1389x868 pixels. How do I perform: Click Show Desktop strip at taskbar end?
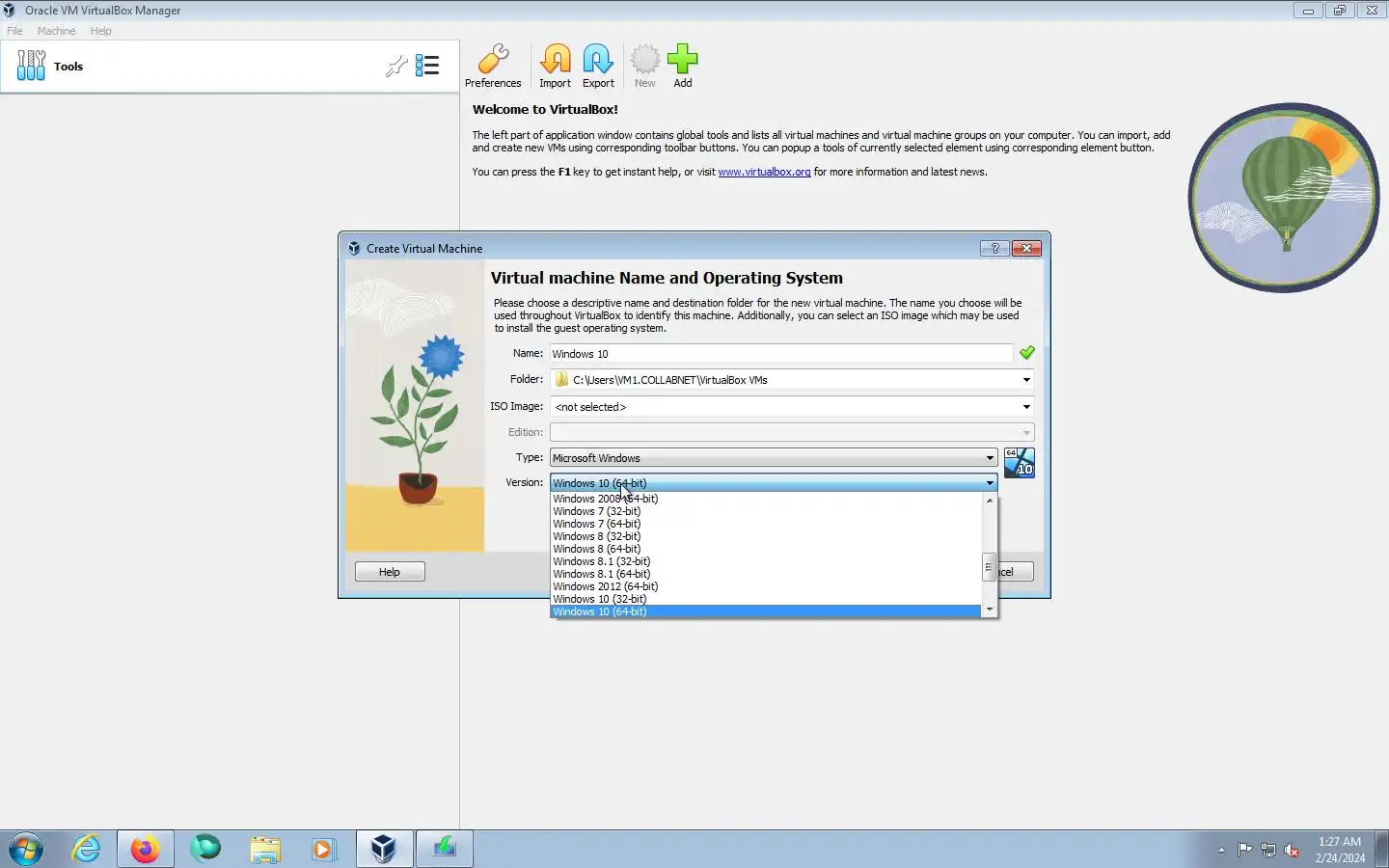coord(1381,850)
